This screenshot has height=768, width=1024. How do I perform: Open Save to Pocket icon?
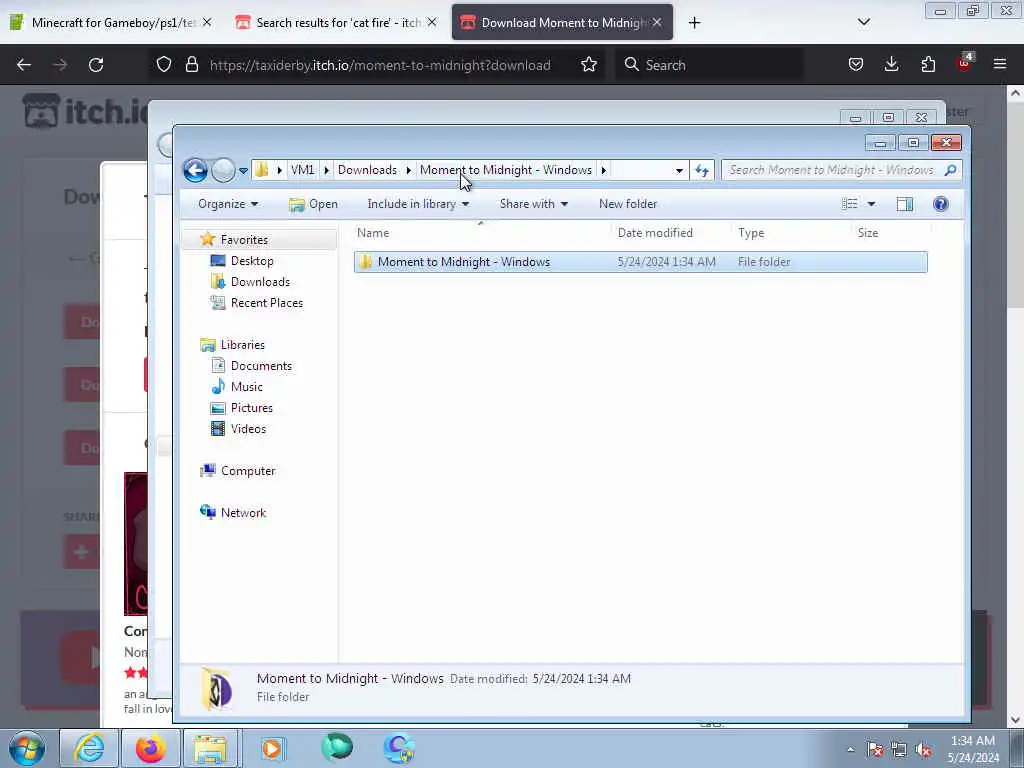856,64
